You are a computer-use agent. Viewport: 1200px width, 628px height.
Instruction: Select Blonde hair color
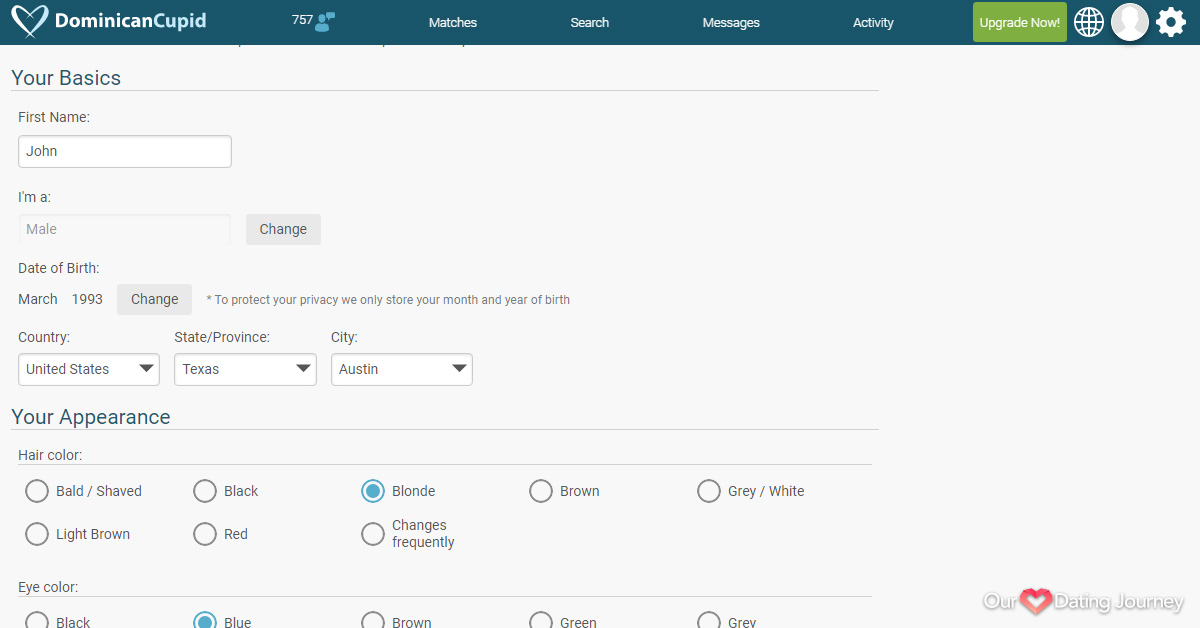pos(373,491)
